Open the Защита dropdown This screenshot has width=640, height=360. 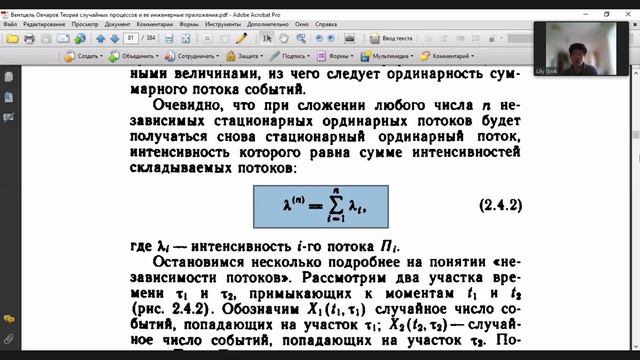pos(244,56)
